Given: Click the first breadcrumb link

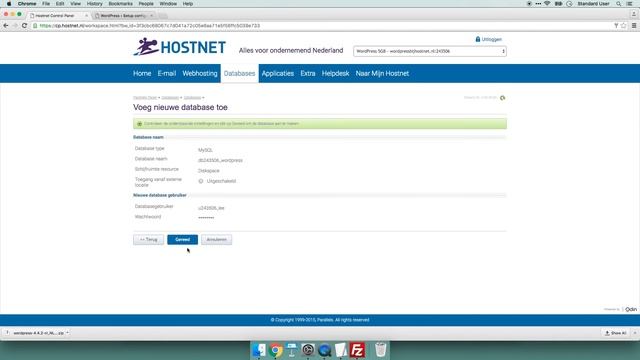Looking at the screenshot, I should pos(145,98).
